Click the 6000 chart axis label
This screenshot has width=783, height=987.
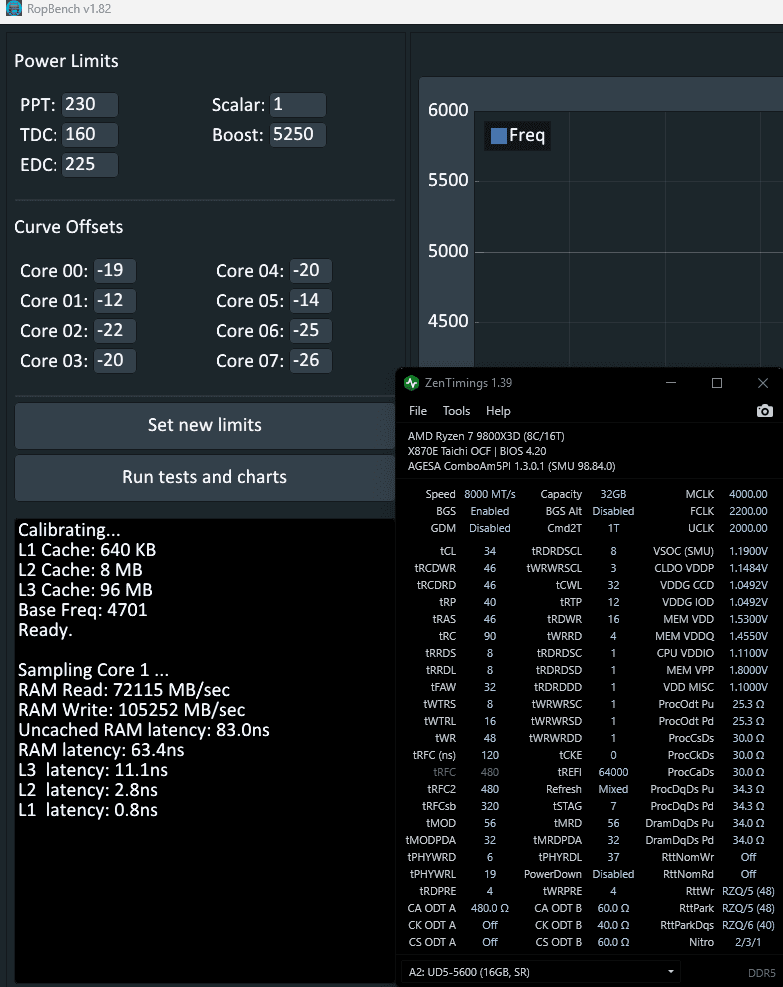click(x=448, y=110)
